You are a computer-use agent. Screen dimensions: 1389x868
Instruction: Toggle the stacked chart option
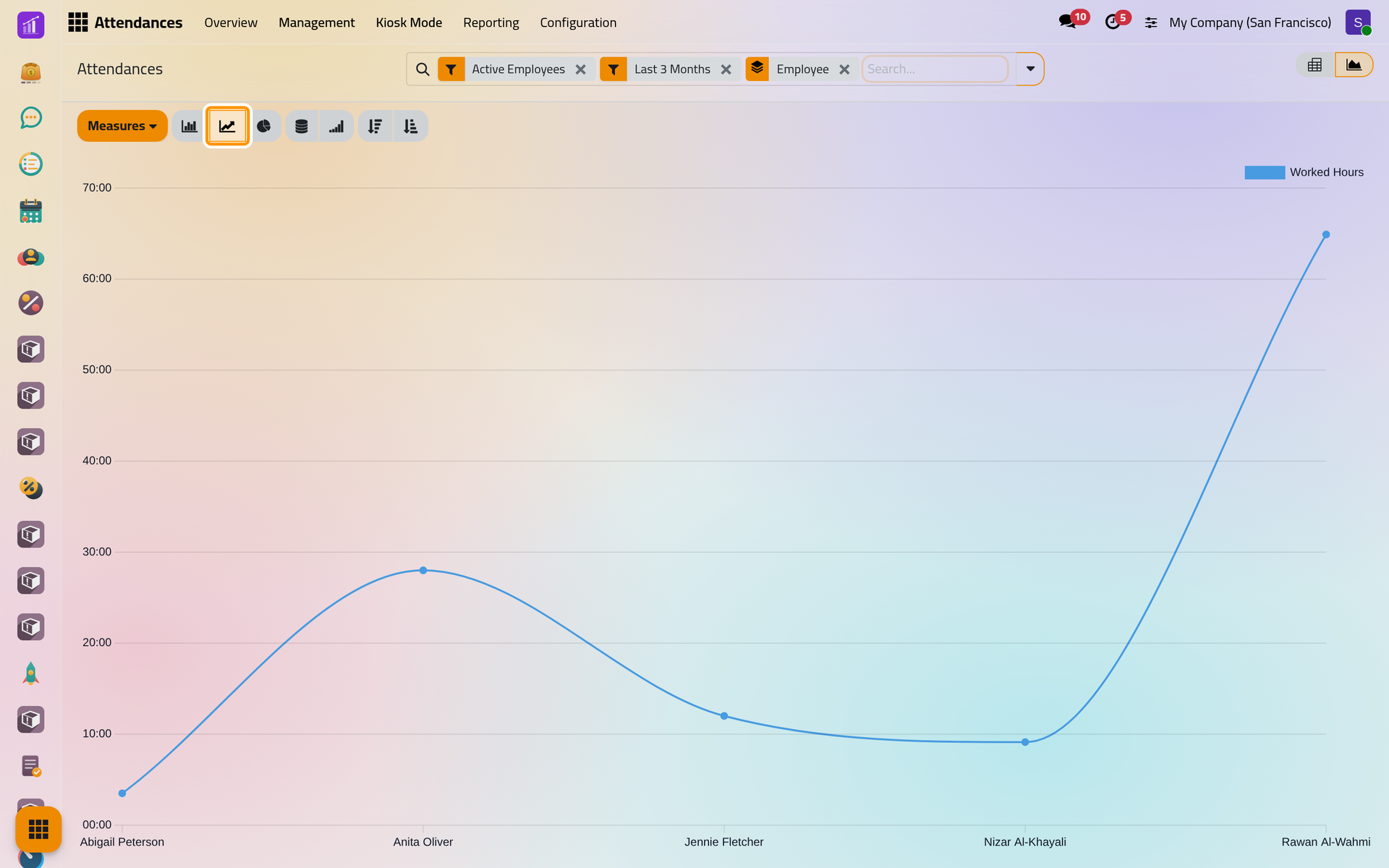(302, 126)
